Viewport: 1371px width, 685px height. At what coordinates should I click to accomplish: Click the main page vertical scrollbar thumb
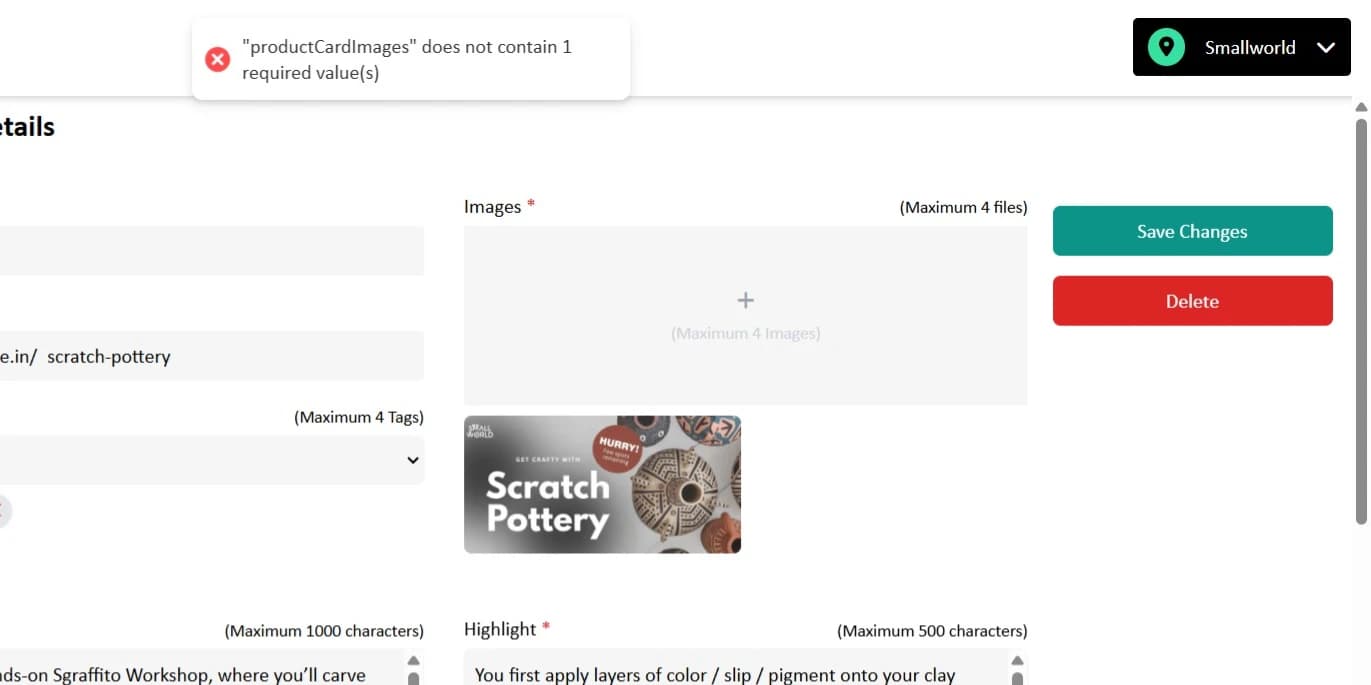click(1361, 320)
